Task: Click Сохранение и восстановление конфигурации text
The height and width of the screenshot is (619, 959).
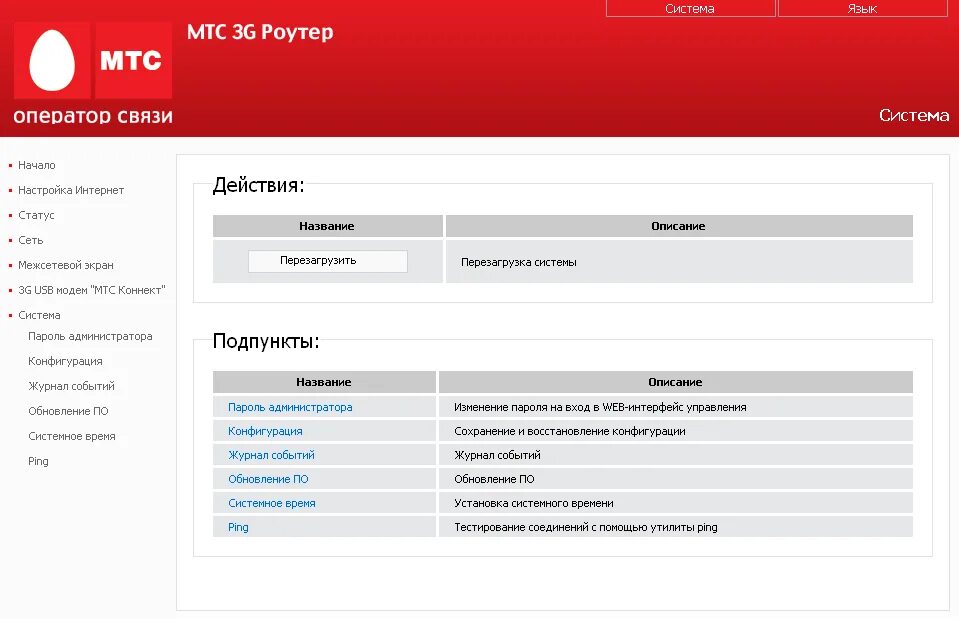Action: [x=569, y=431]
